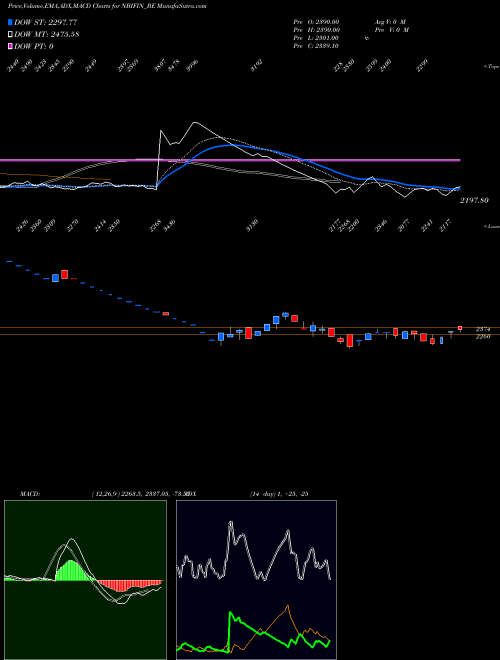Click the '<Lows' marker text

[x=492, y=226]
